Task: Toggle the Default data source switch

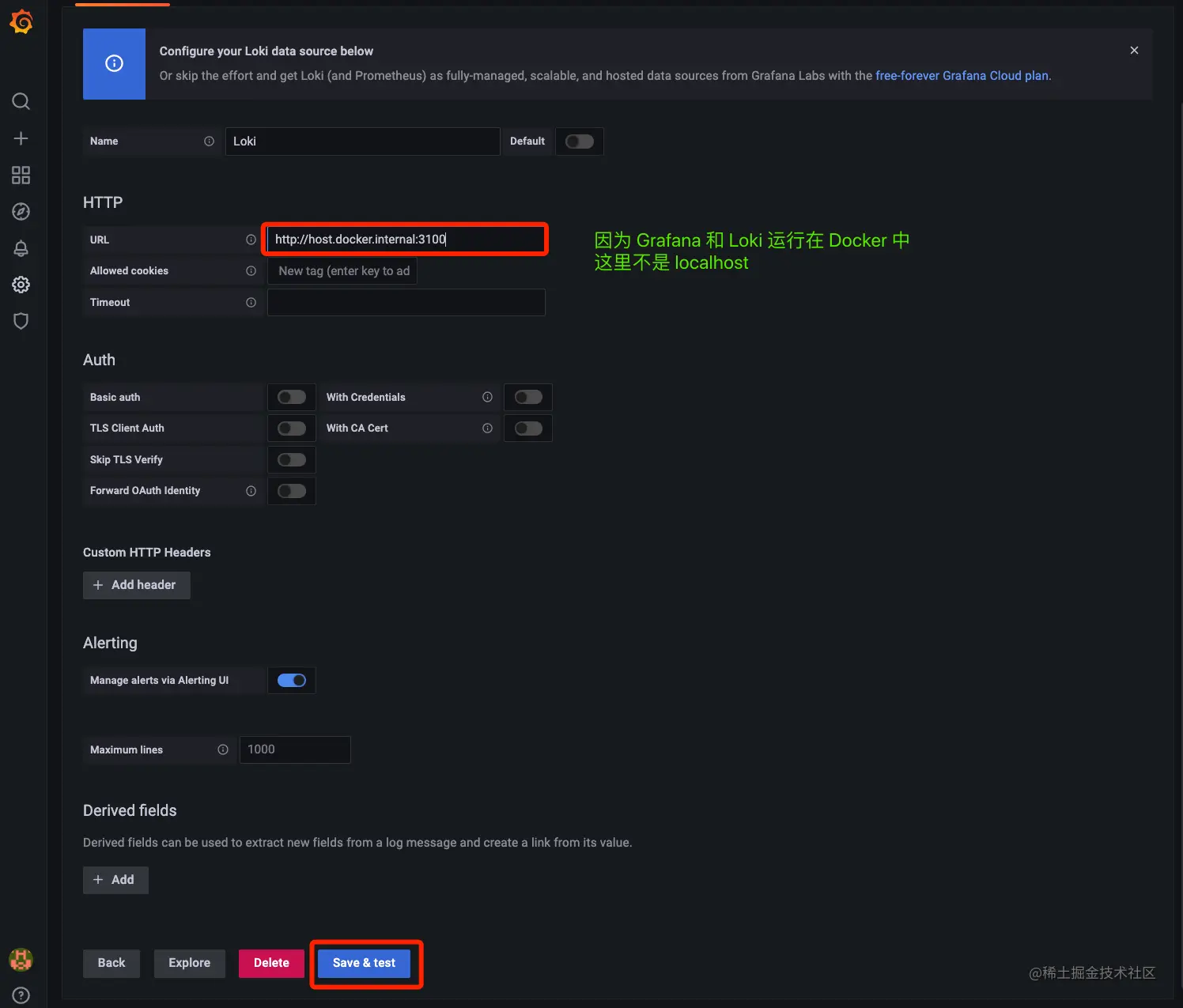Action: click(580, 142)
